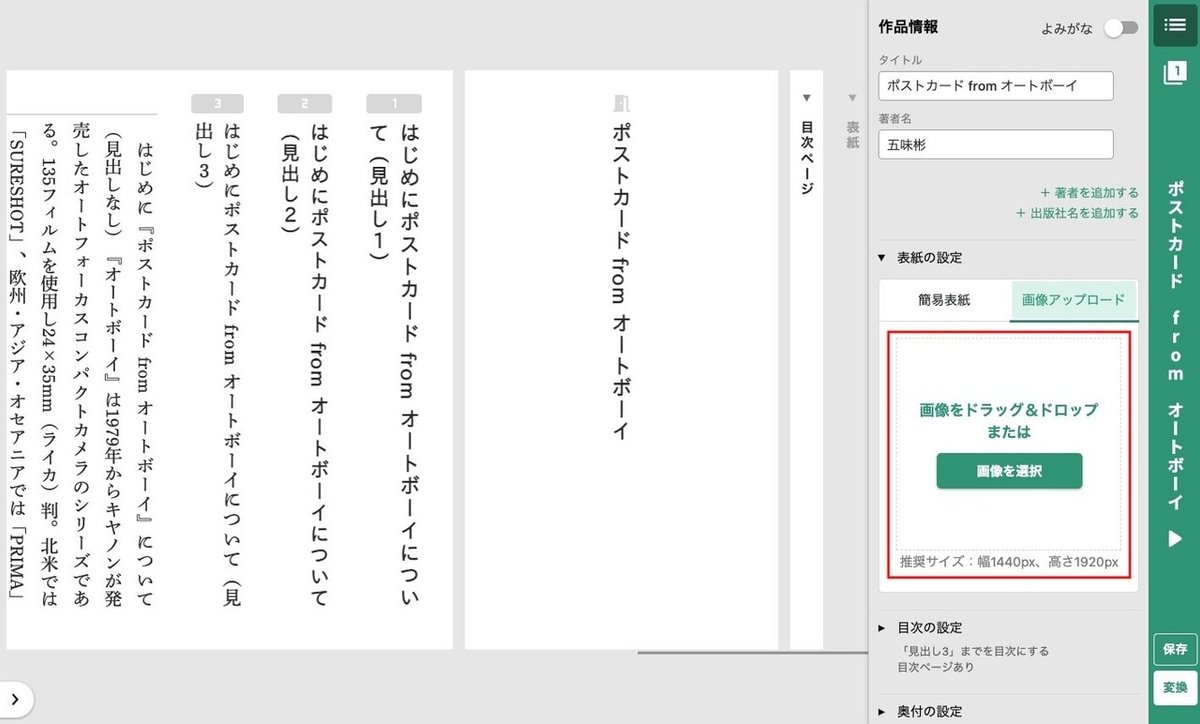Image resolution: width=1200 pixels, height=724 pixels.
Task: Click the heading level "1" badge on the page
Action: [x=395, y=102]
